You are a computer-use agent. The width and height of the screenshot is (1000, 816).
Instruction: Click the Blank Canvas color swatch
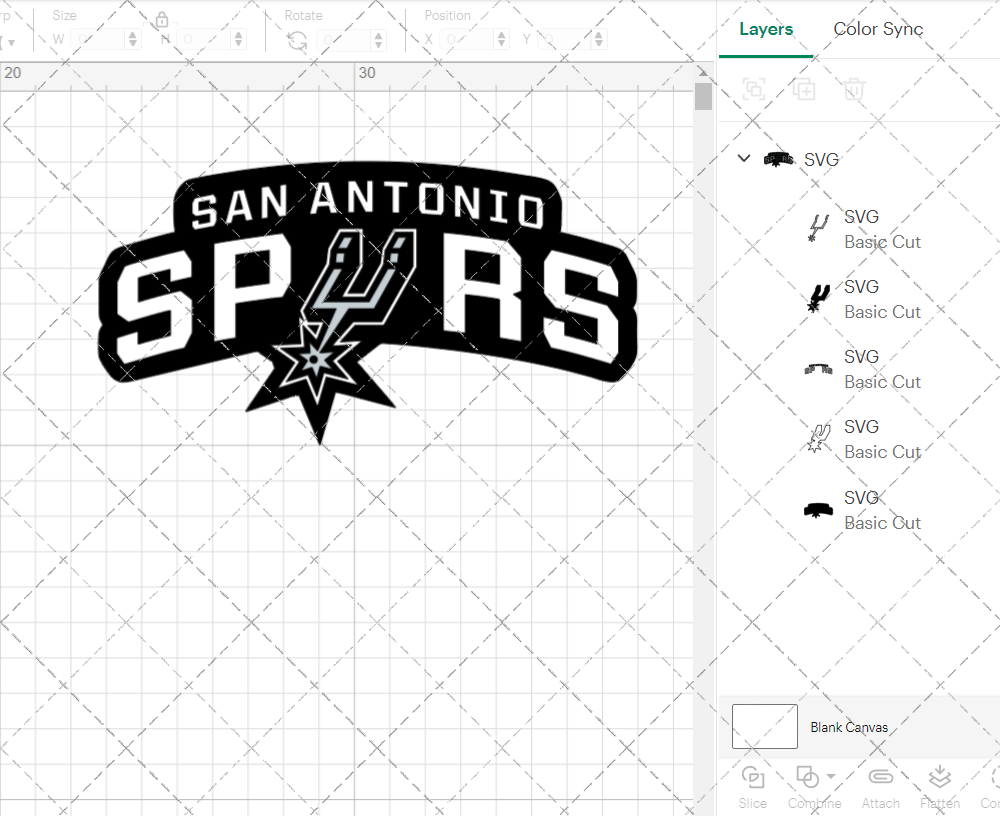pos(765,726)
